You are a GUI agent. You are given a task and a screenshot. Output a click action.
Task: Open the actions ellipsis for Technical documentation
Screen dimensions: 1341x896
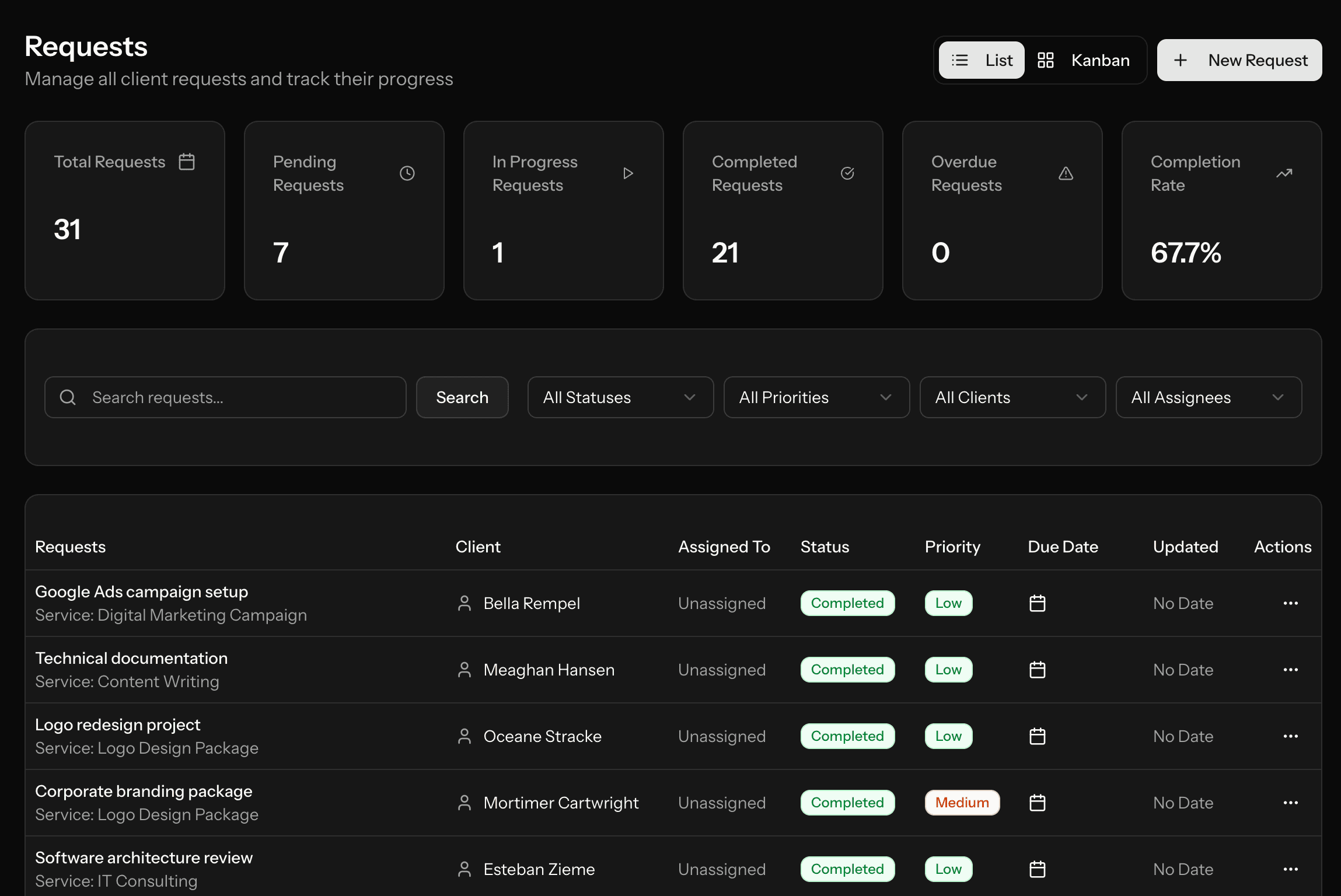[1291, 670]
